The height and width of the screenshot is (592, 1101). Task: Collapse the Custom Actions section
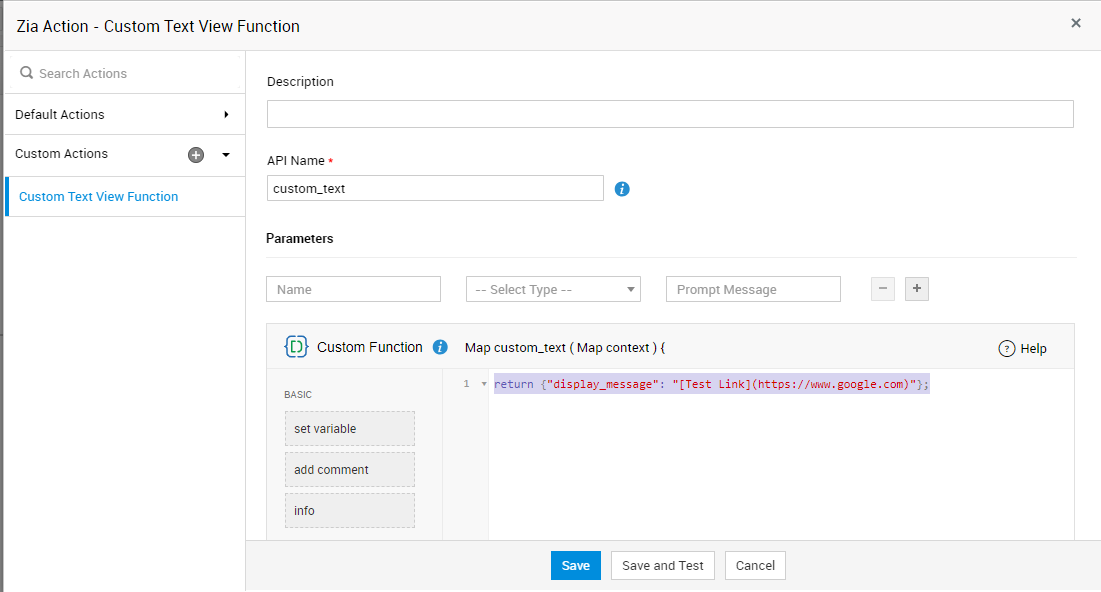[x=226, y=155]
